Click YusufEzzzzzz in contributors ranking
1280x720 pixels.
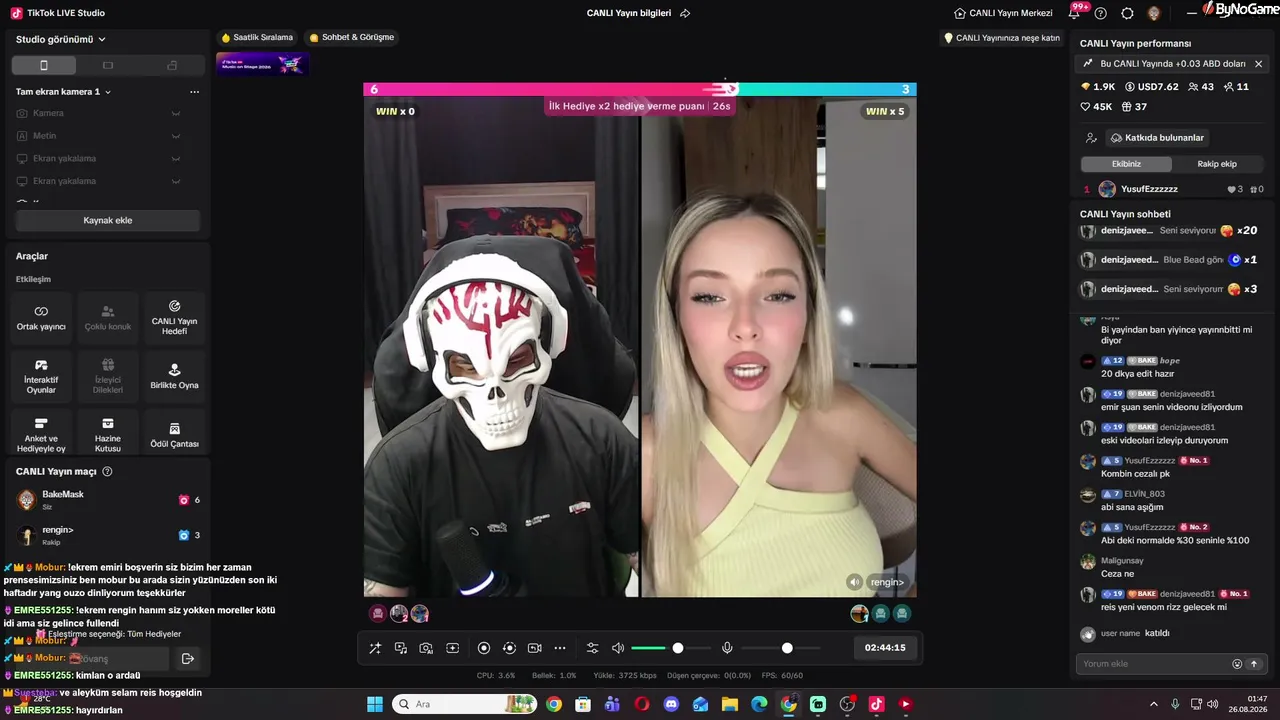click(x=1149, y=189)
